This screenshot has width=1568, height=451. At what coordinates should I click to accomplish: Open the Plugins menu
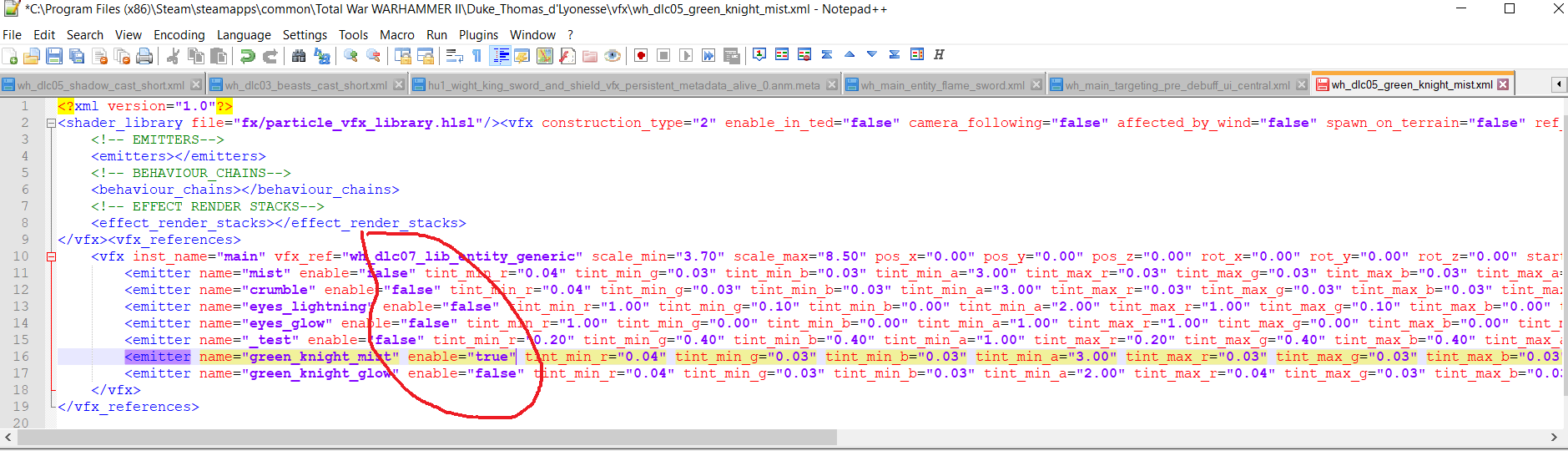[478, 35]
